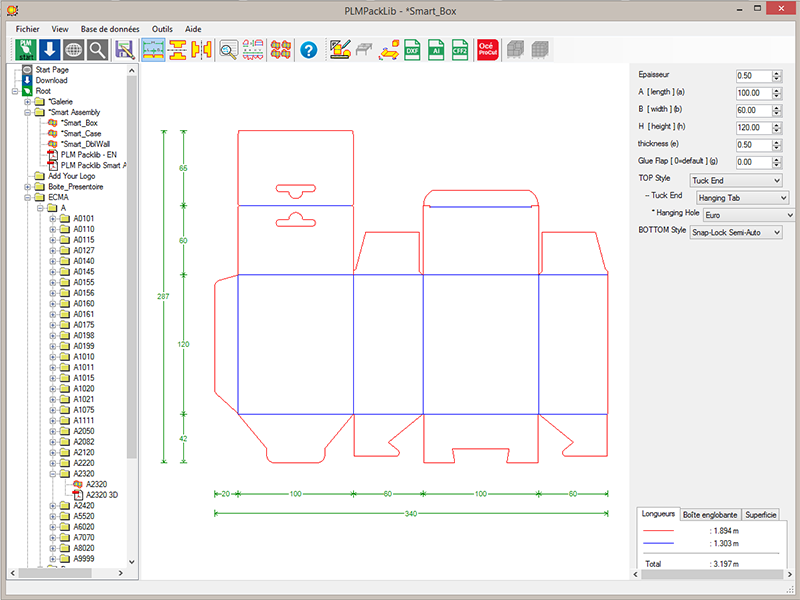Click the Glue Flap value field
Image resolution: width=800 pixels, height=600 pixels.
754,162
